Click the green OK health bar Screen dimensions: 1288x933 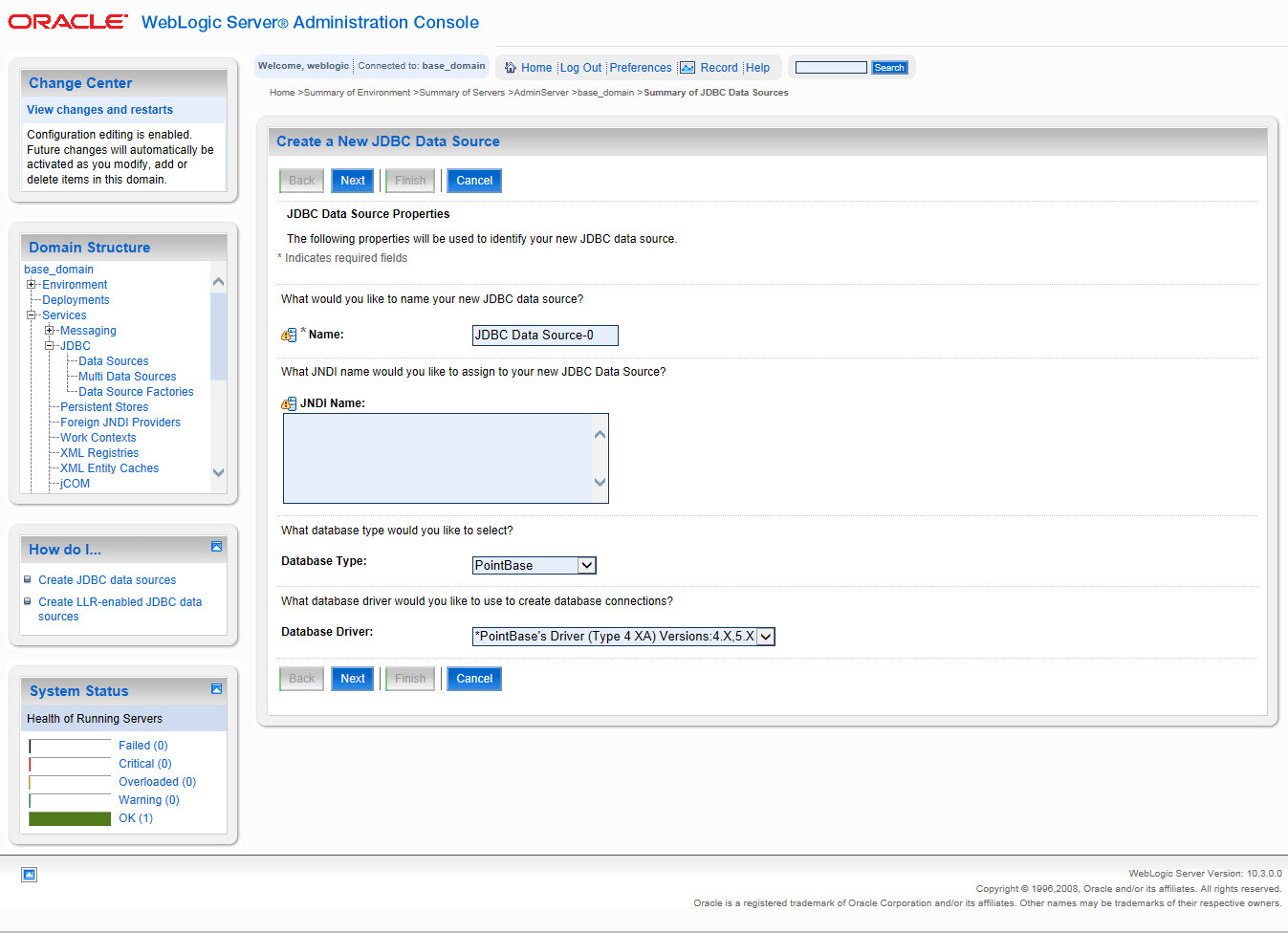[70, 818]
